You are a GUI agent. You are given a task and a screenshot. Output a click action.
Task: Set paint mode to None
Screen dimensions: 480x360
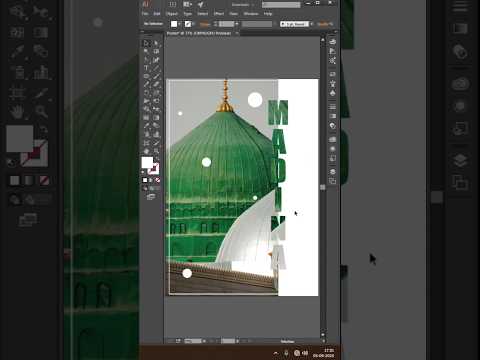[x=157, y=180]
